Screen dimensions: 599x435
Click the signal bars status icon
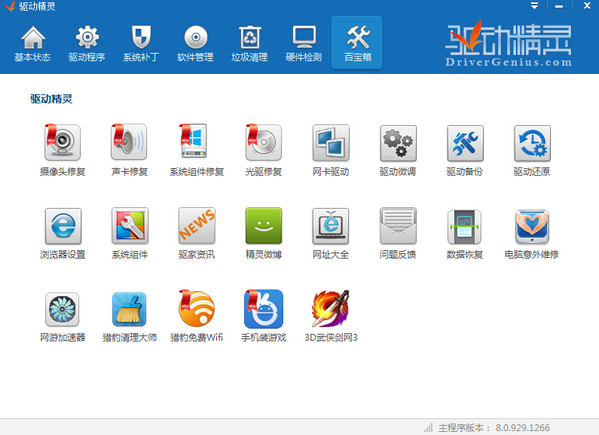(429, 427)
